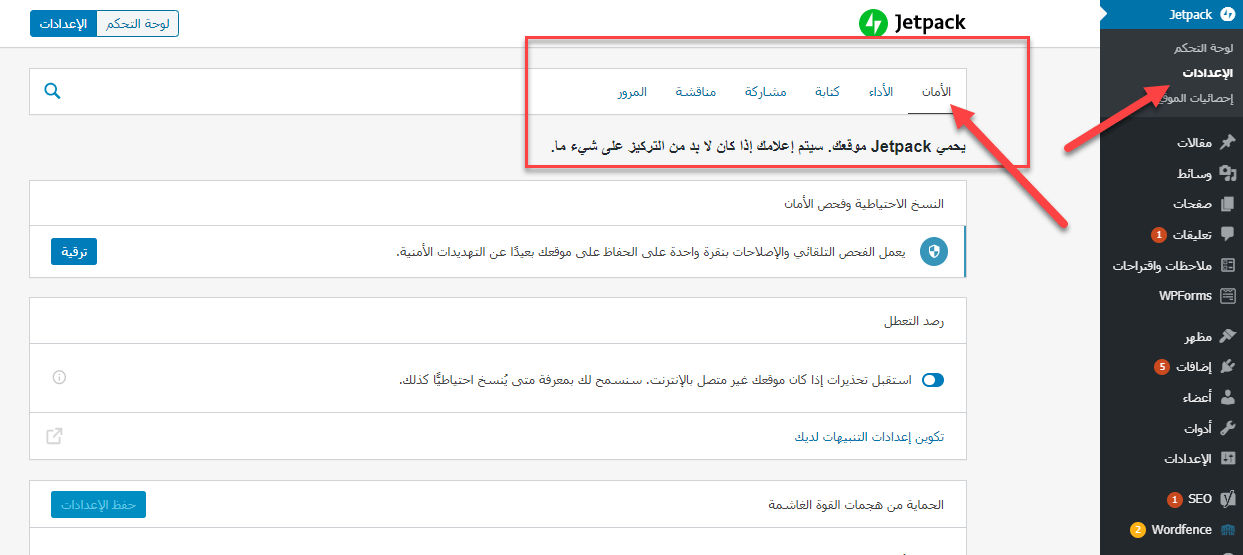Switch to the الأداء tab
This screenshot has height=555, width=1243.
pos(881,92)
